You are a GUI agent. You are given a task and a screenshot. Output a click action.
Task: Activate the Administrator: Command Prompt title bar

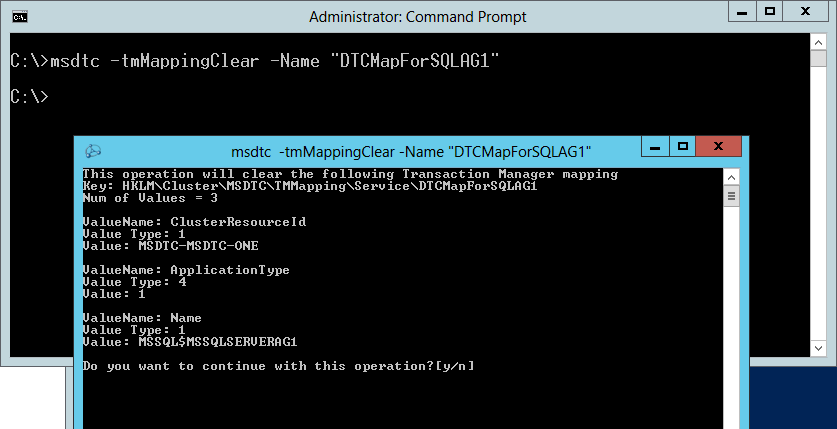pyautogui.click(x=417, y=17)
